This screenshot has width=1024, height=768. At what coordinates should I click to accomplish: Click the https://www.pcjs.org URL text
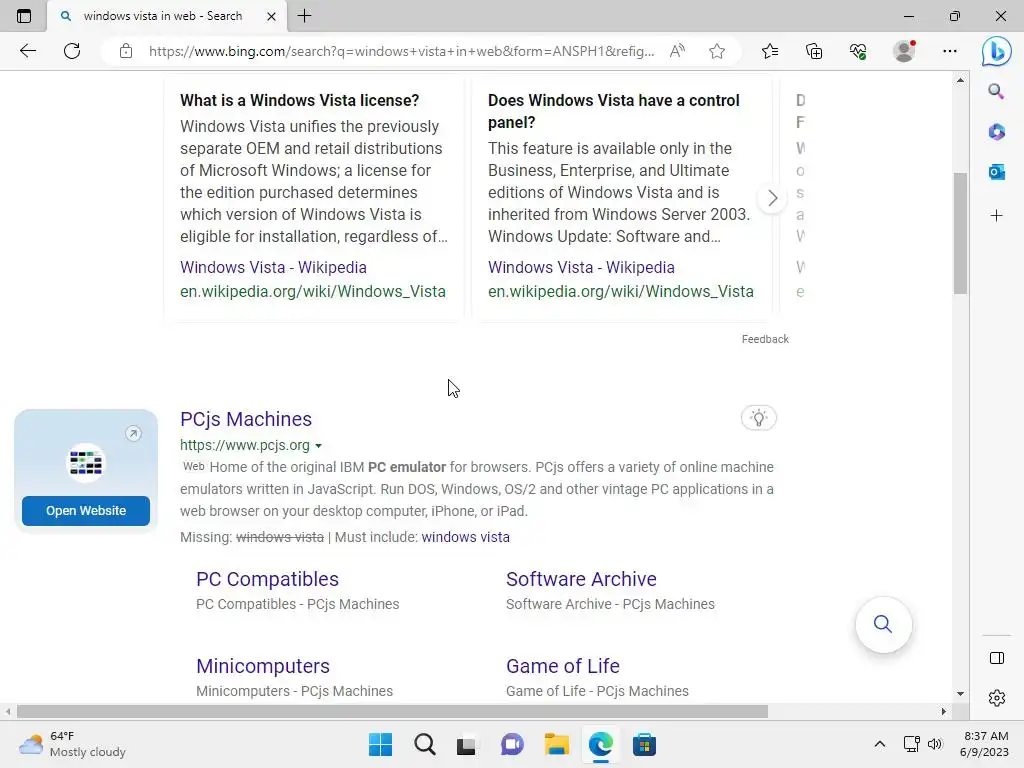click(245, 445)
